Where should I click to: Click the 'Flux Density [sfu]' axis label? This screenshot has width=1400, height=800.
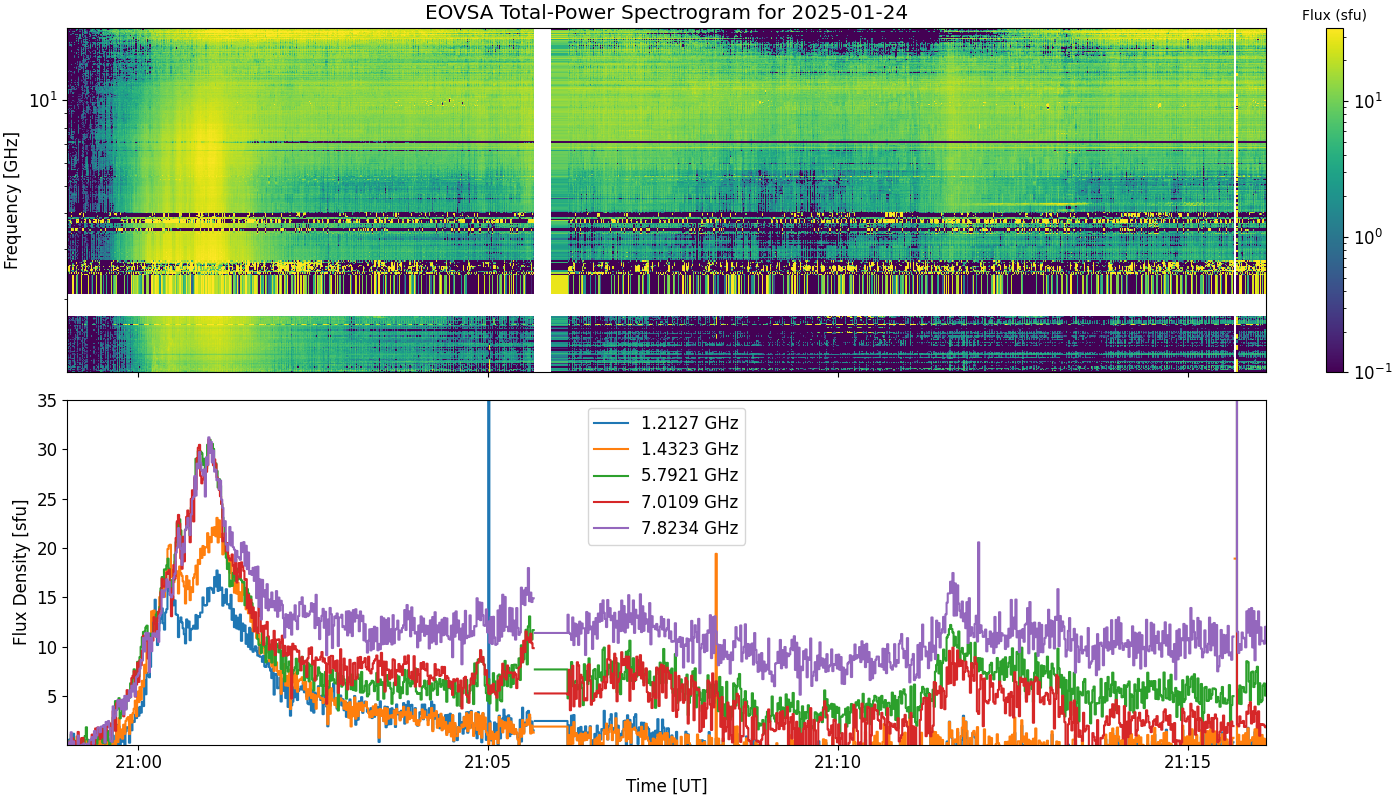[20, 573]
